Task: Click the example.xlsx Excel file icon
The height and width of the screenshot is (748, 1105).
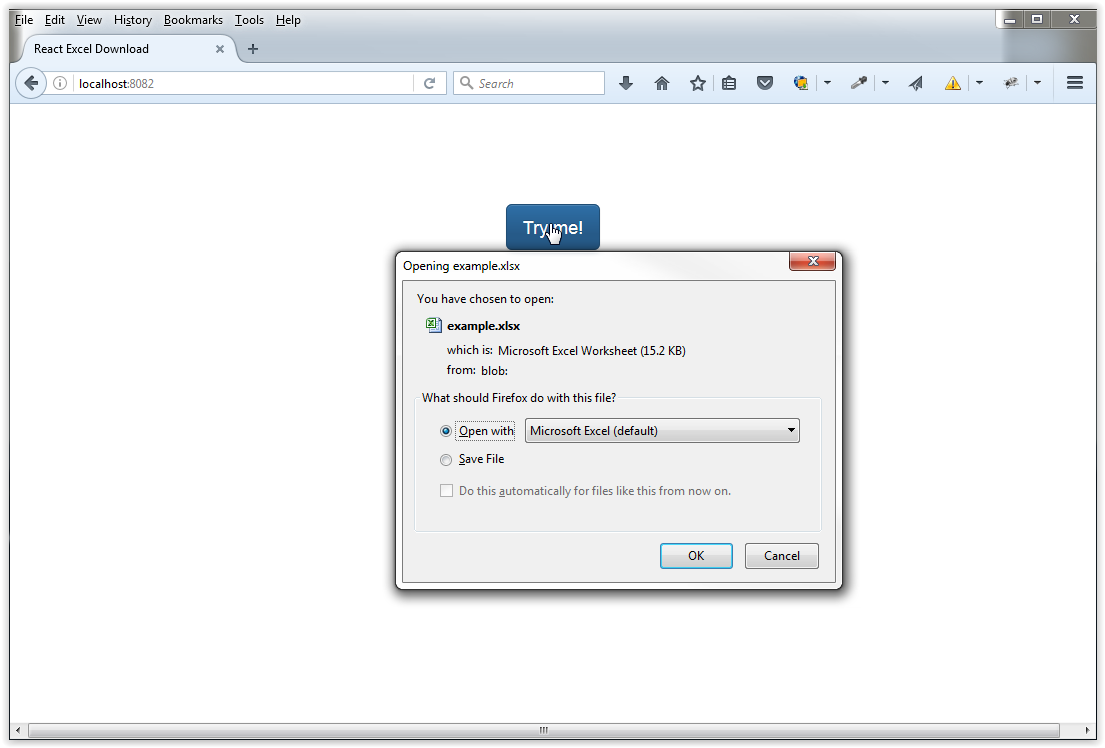Action: click(x=433, y=325)
